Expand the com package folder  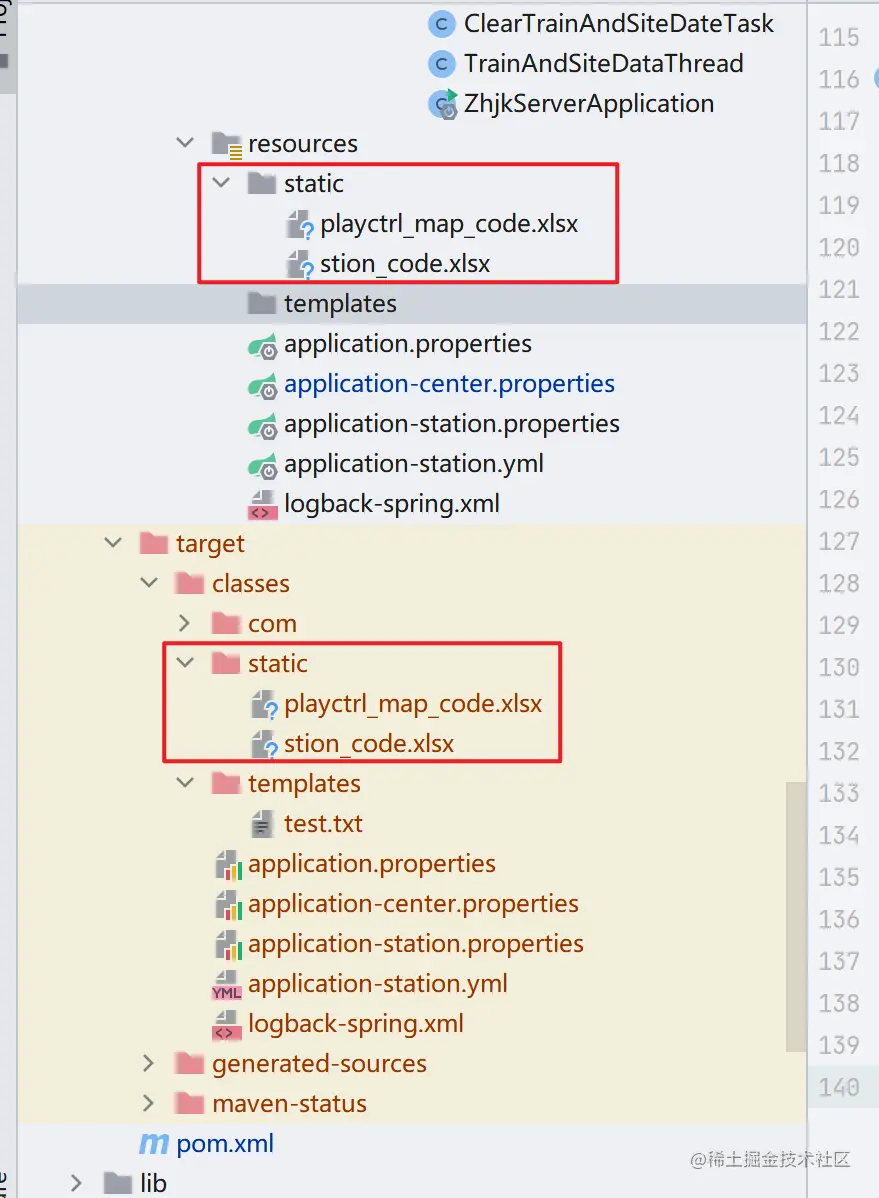tap(185, 624)
